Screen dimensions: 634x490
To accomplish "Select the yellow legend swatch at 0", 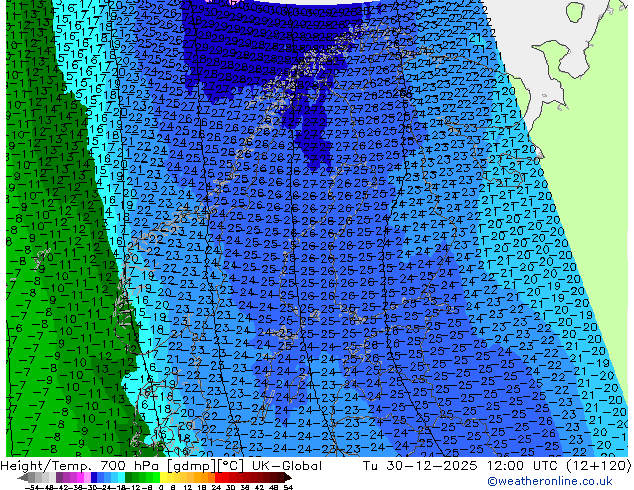I will pos(163,477).
